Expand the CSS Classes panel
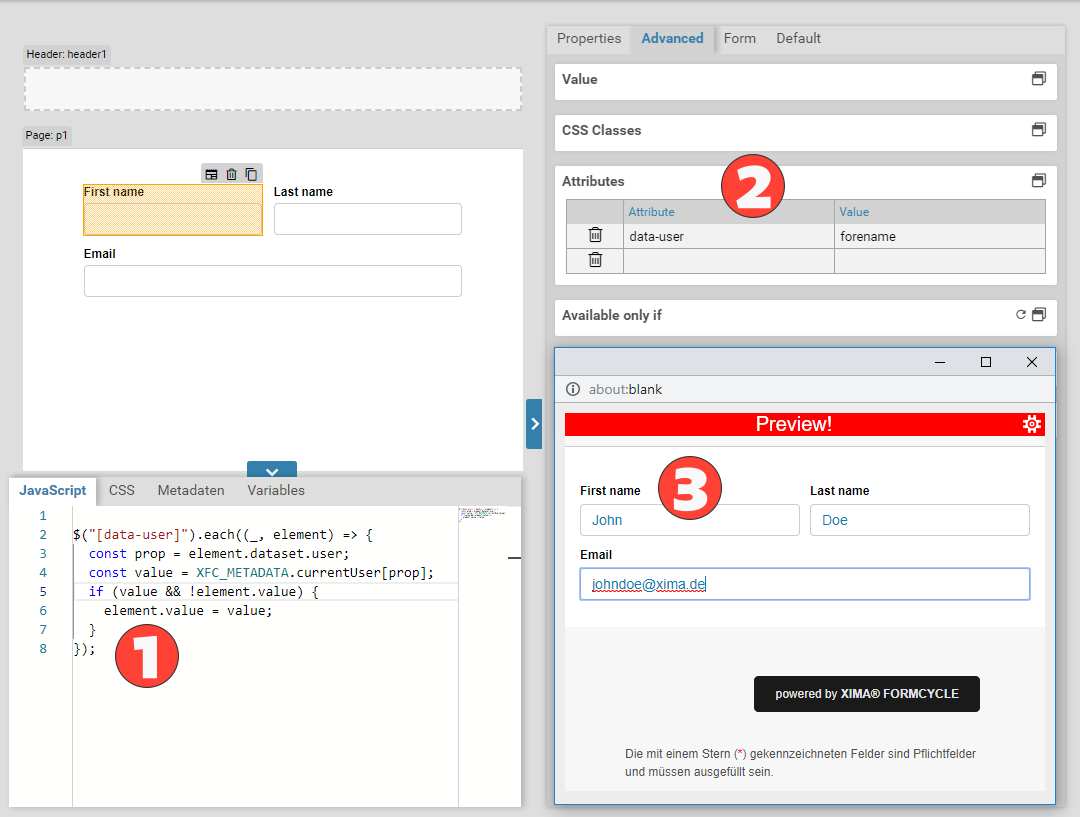This screenshot has height=817, width=1080. [x=1039, y=130]
